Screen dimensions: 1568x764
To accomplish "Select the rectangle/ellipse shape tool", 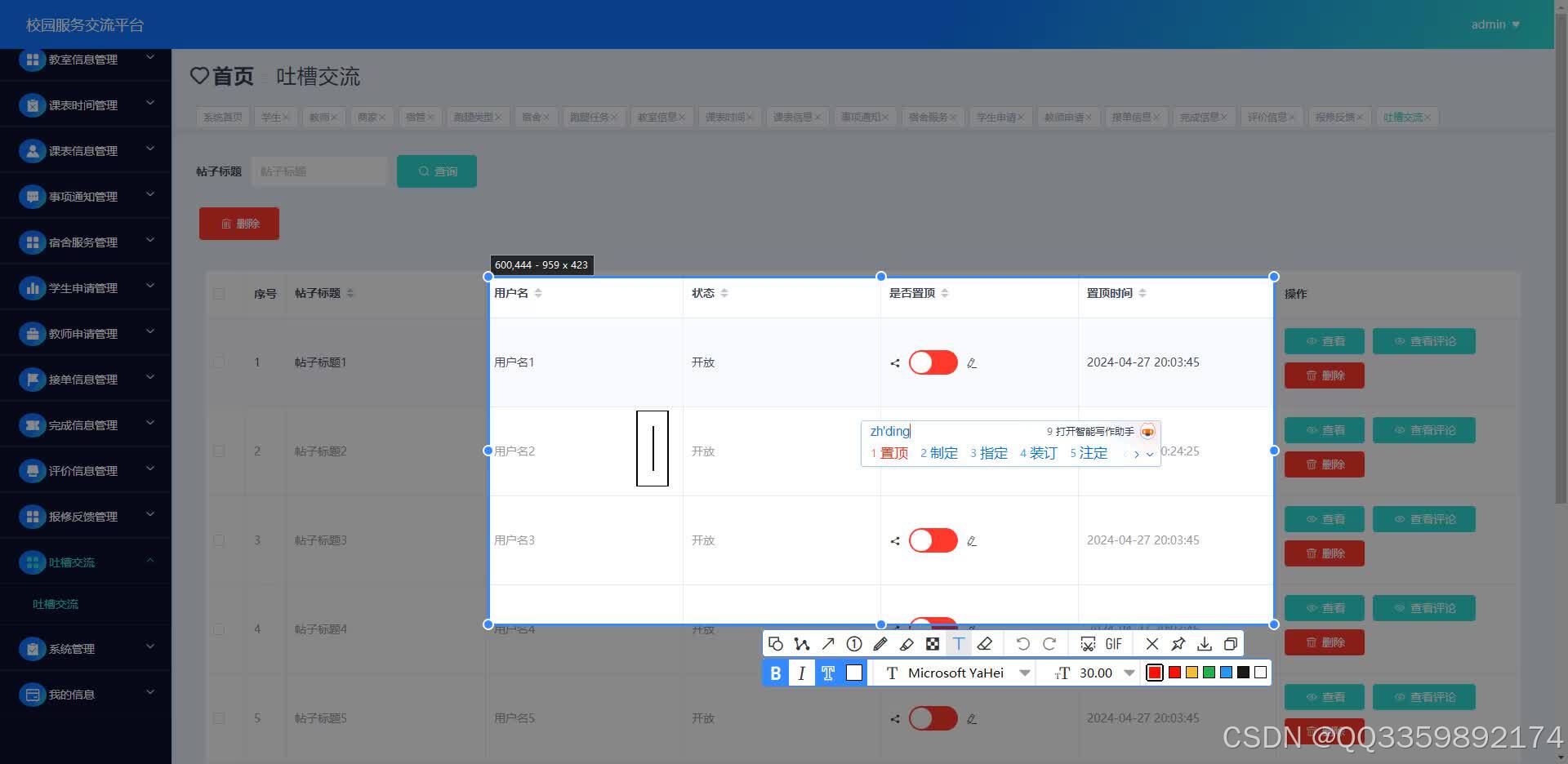I will point(776,644).
